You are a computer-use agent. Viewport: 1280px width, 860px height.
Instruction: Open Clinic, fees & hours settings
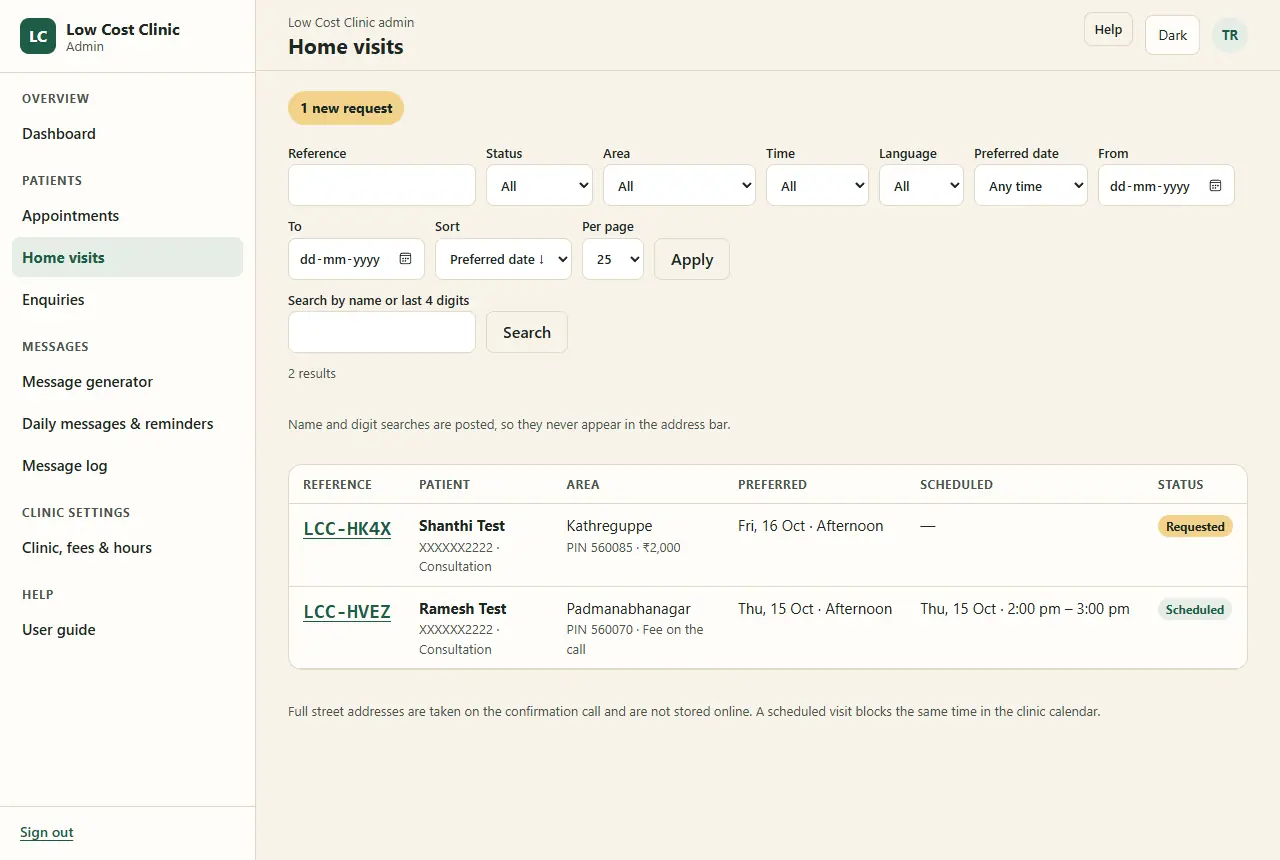point(127,548)
